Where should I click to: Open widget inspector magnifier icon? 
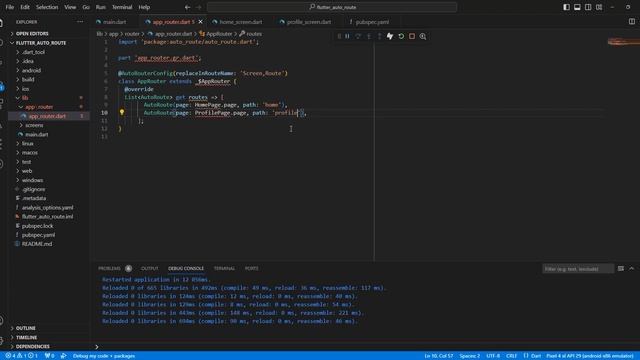click(423, 36)
